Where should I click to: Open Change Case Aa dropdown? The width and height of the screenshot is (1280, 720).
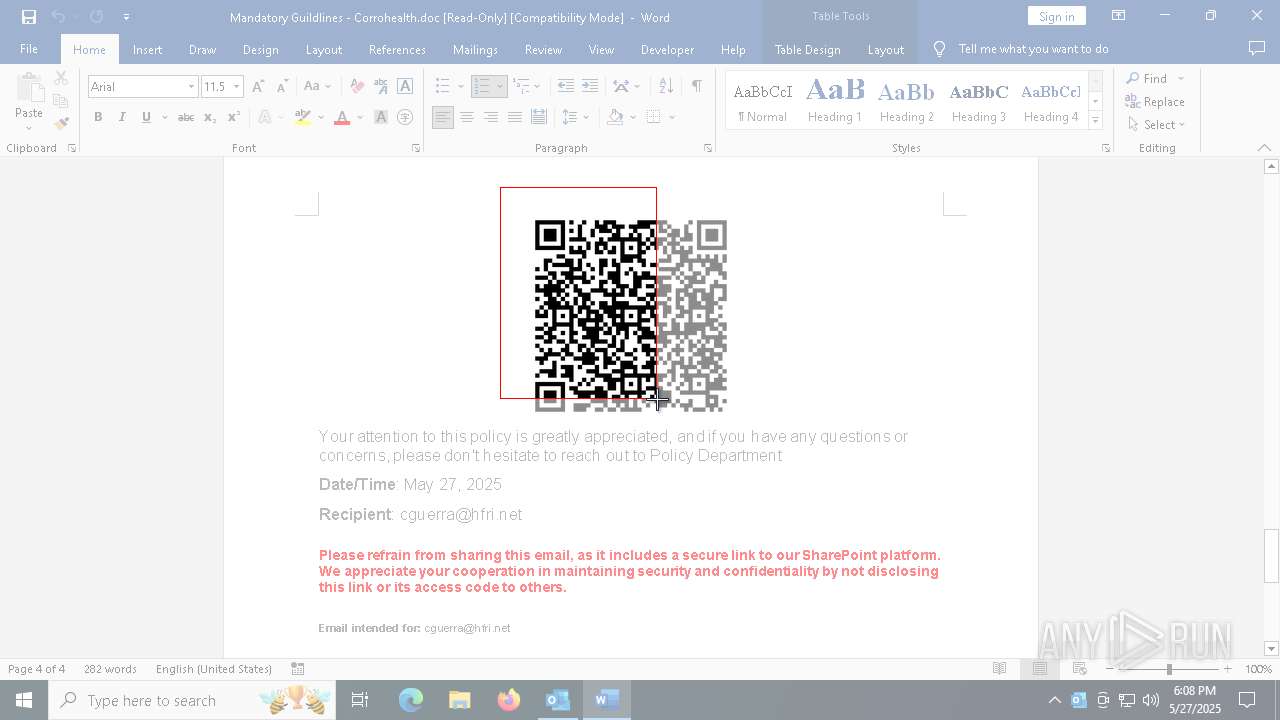[x=317, y=87]
